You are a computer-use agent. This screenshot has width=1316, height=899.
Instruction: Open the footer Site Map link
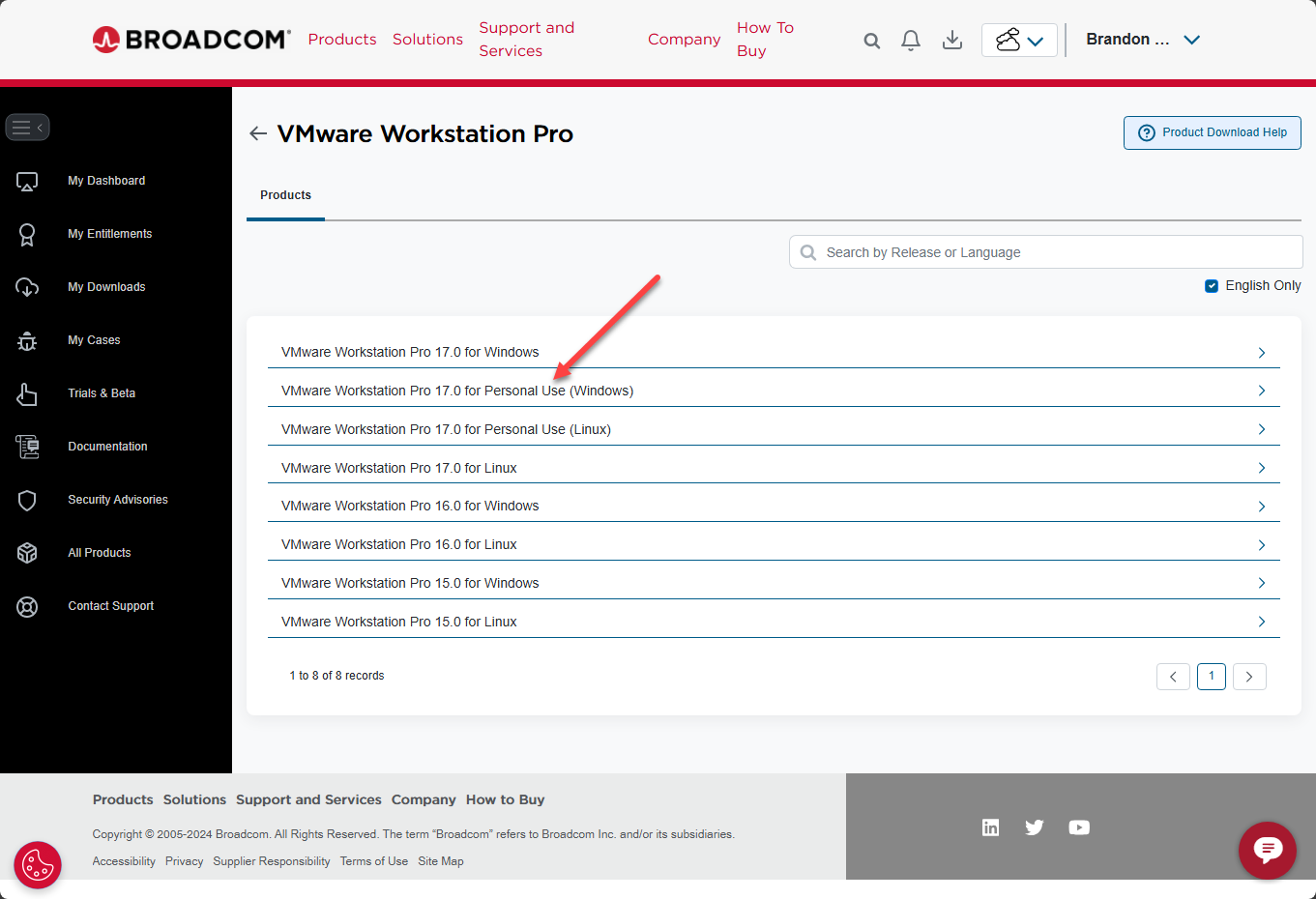click(441, 861)
